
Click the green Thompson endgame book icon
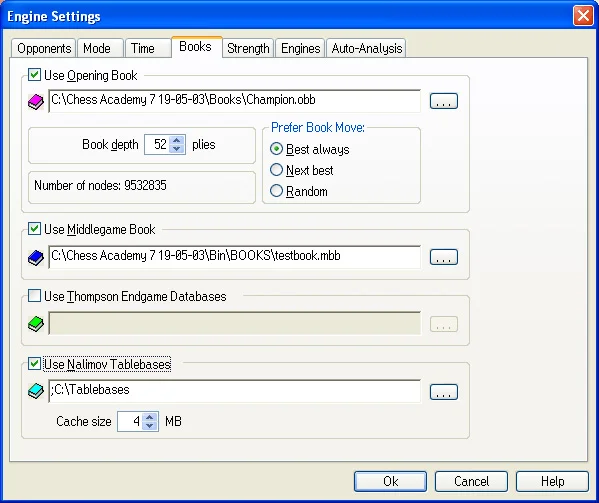click(36, 324)
